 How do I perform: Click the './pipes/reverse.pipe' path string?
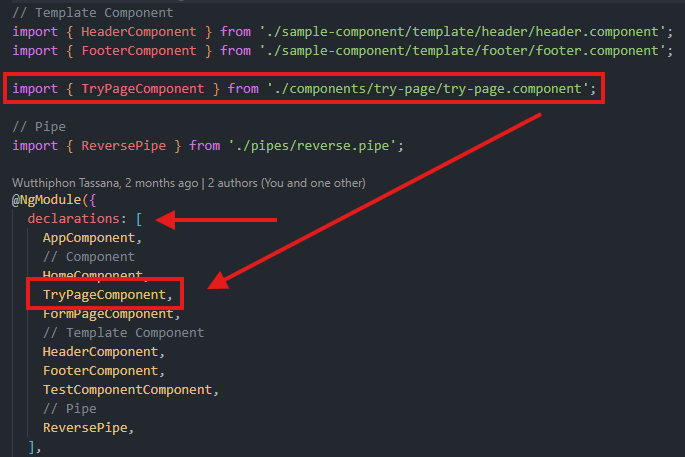click(312, 145)
